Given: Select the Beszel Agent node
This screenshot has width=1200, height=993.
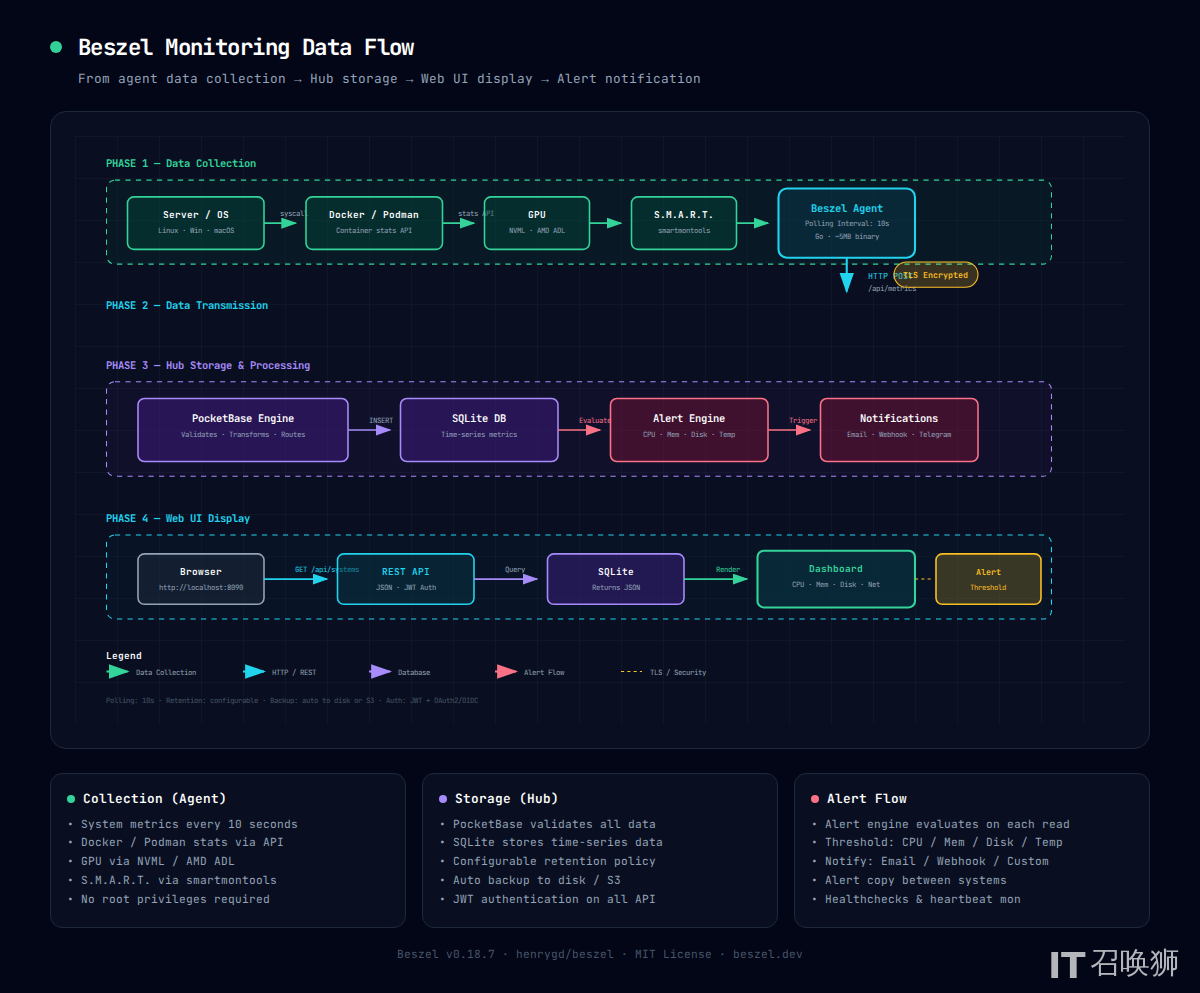Looking at the screenshot, I should 846,223.
